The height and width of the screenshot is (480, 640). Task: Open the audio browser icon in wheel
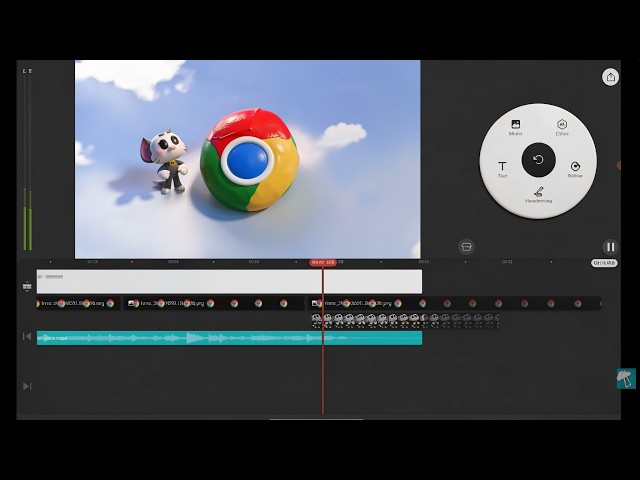(575, 169)
